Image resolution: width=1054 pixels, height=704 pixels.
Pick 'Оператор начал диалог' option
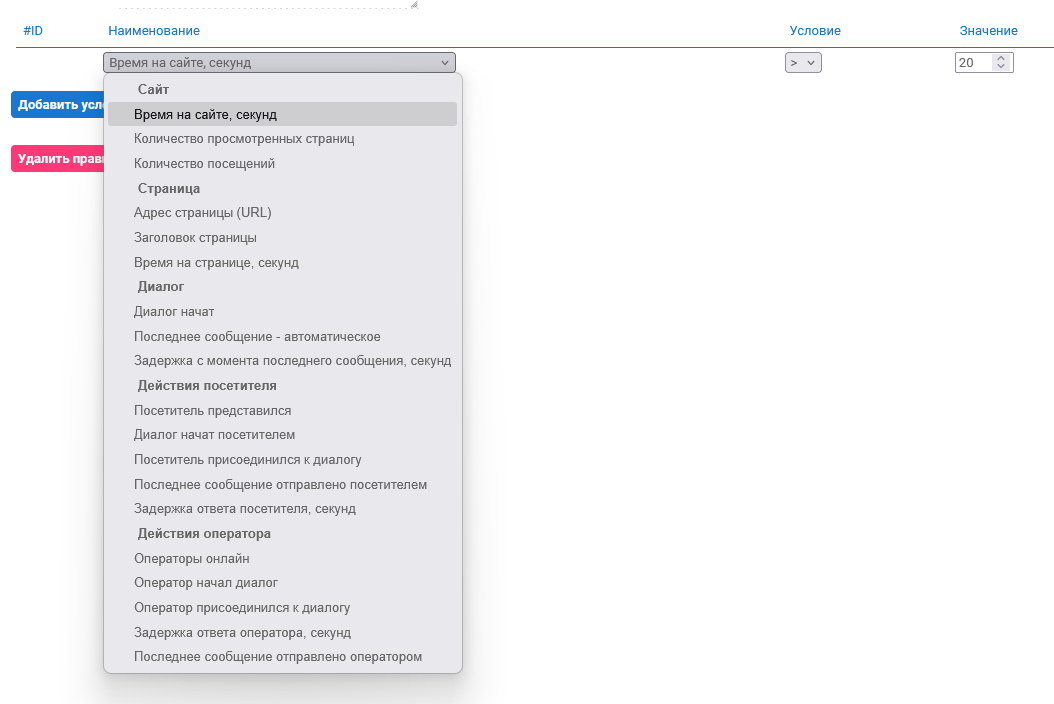coord(205,583)
